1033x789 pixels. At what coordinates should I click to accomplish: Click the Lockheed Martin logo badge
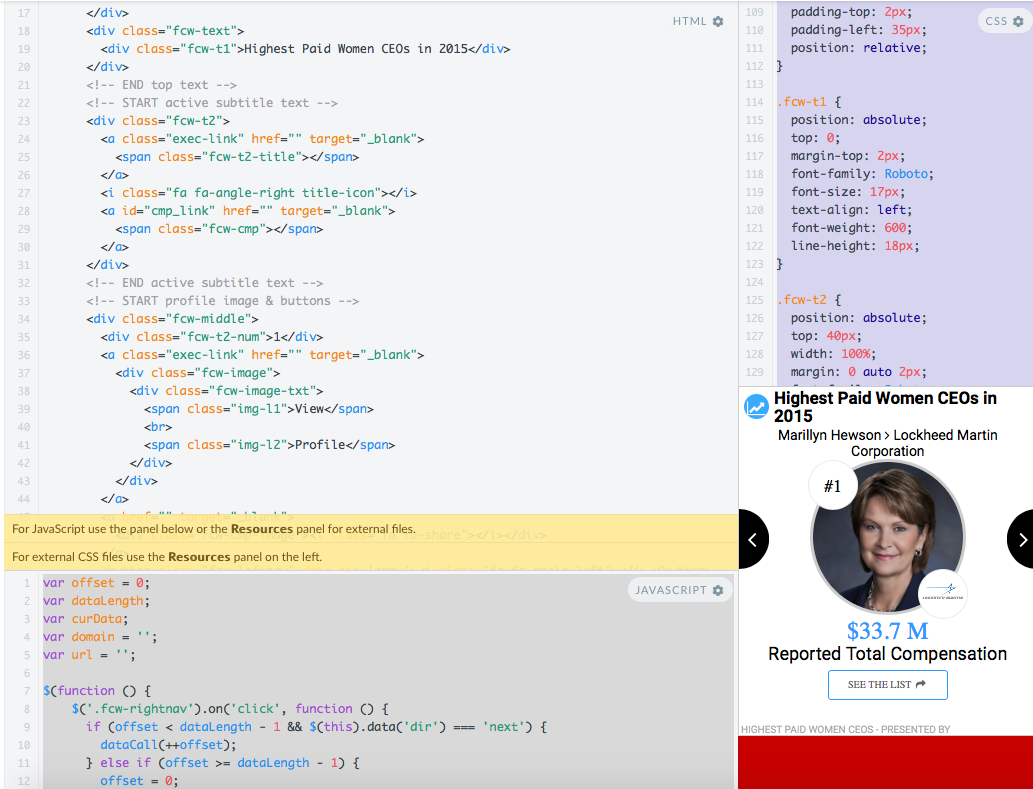[943, 594]
